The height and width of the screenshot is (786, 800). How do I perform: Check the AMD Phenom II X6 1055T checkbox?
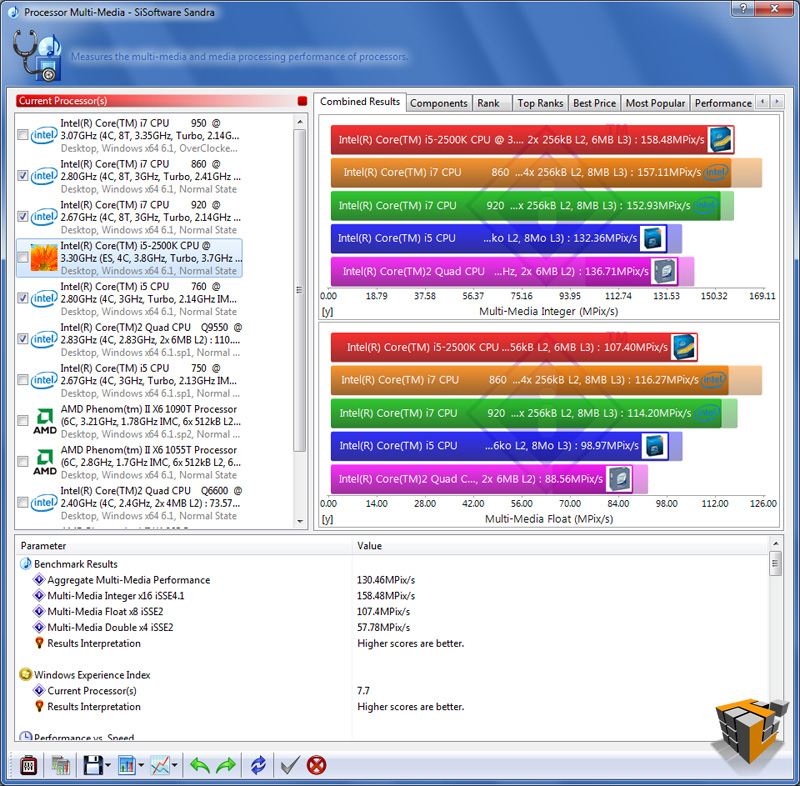pyautogui.click(x=22, y=461)
